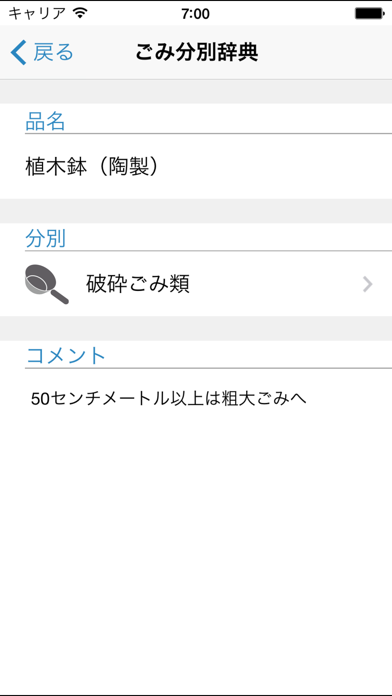Screen dimensions: 392x696
Task: Tap the gray spacer above 分別
Action: pos(196,211)
